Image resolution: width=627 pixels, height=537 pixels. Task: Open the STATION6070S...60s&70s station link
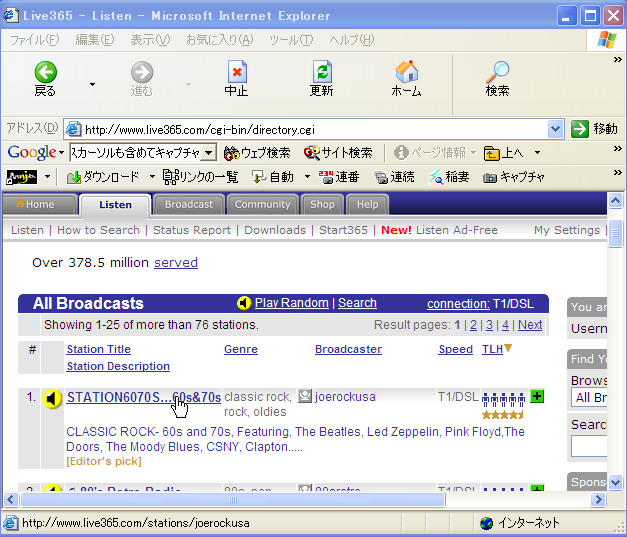coord(144,397)
